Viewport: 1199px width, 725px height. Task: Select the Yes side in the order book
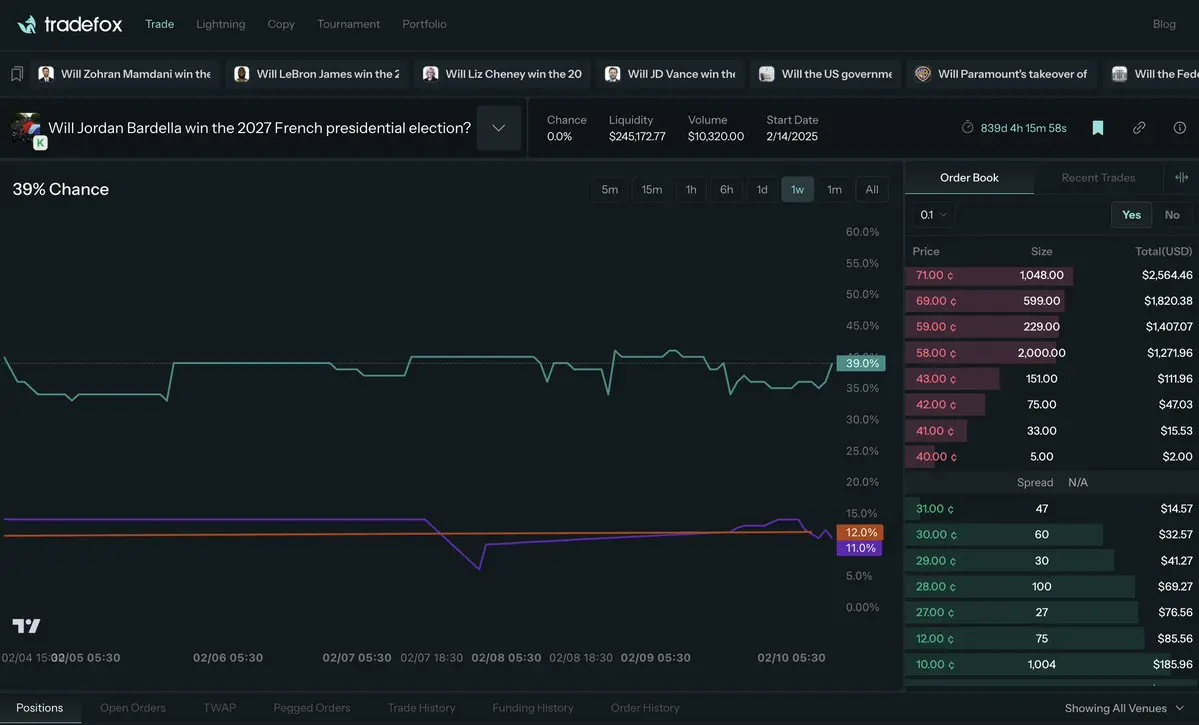click(1131, 215)
